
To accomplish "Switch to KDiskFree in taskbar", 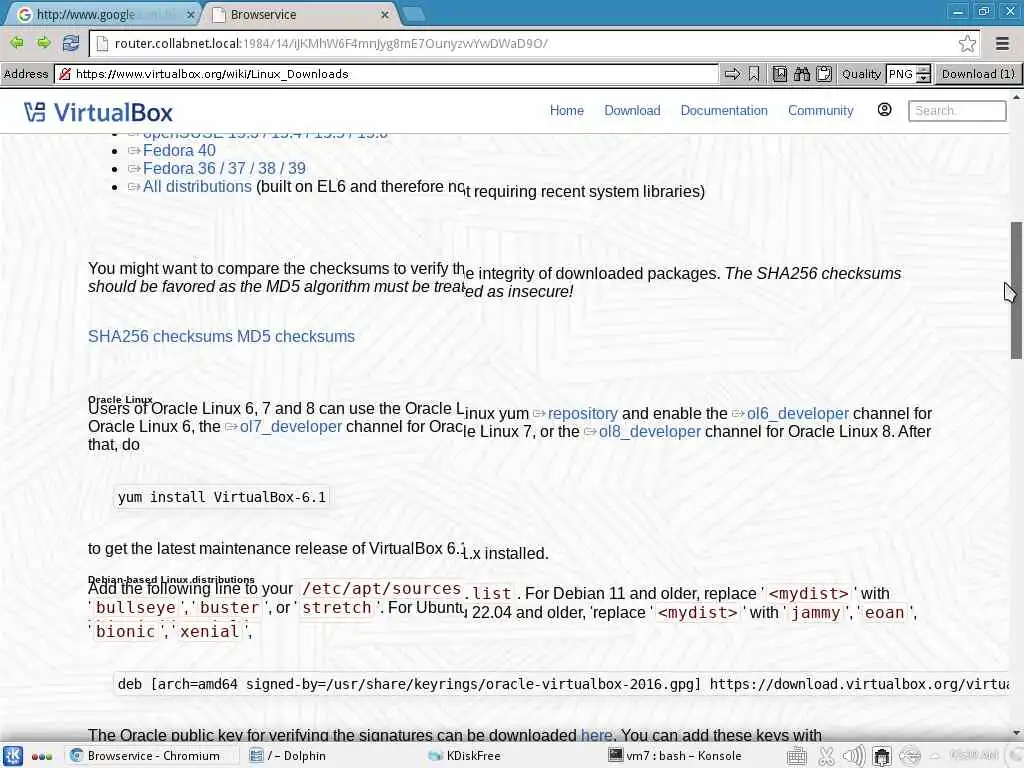I will click(x=465, y=756).
